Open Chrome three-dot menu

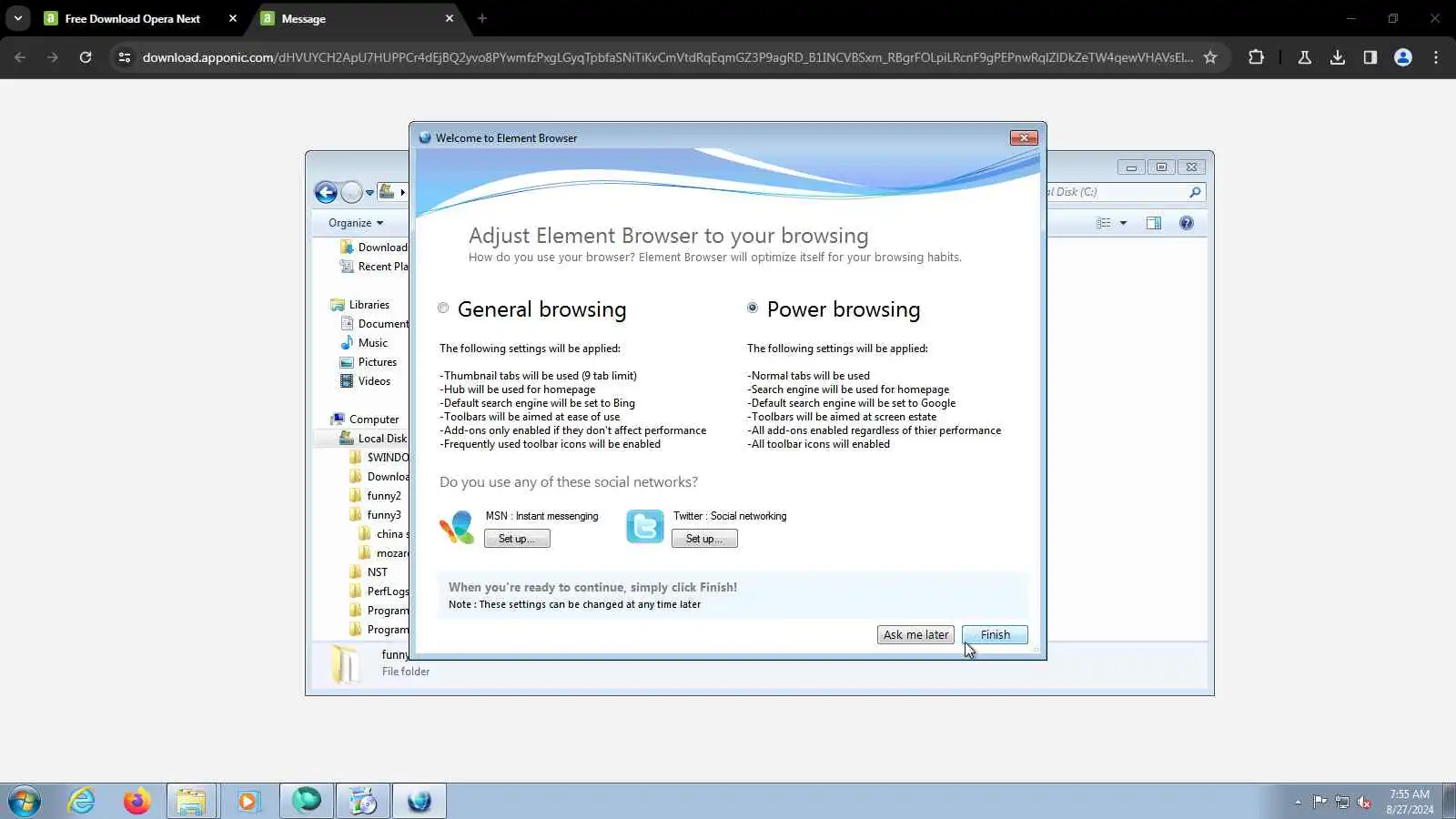(x=1436, y=57)
